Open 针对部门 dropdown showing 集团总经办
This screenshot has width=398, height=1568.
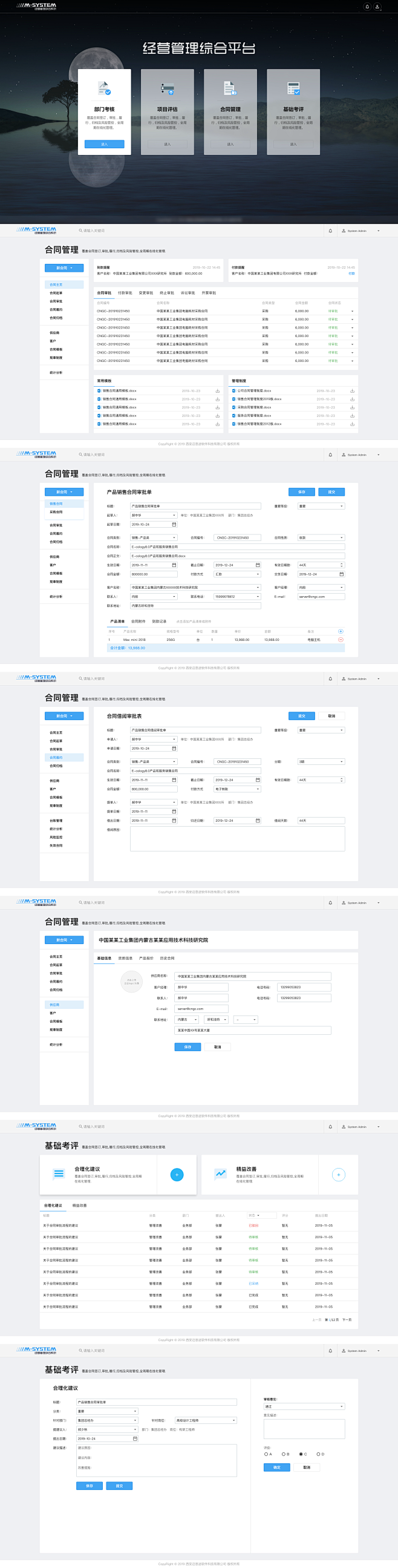107,1420
